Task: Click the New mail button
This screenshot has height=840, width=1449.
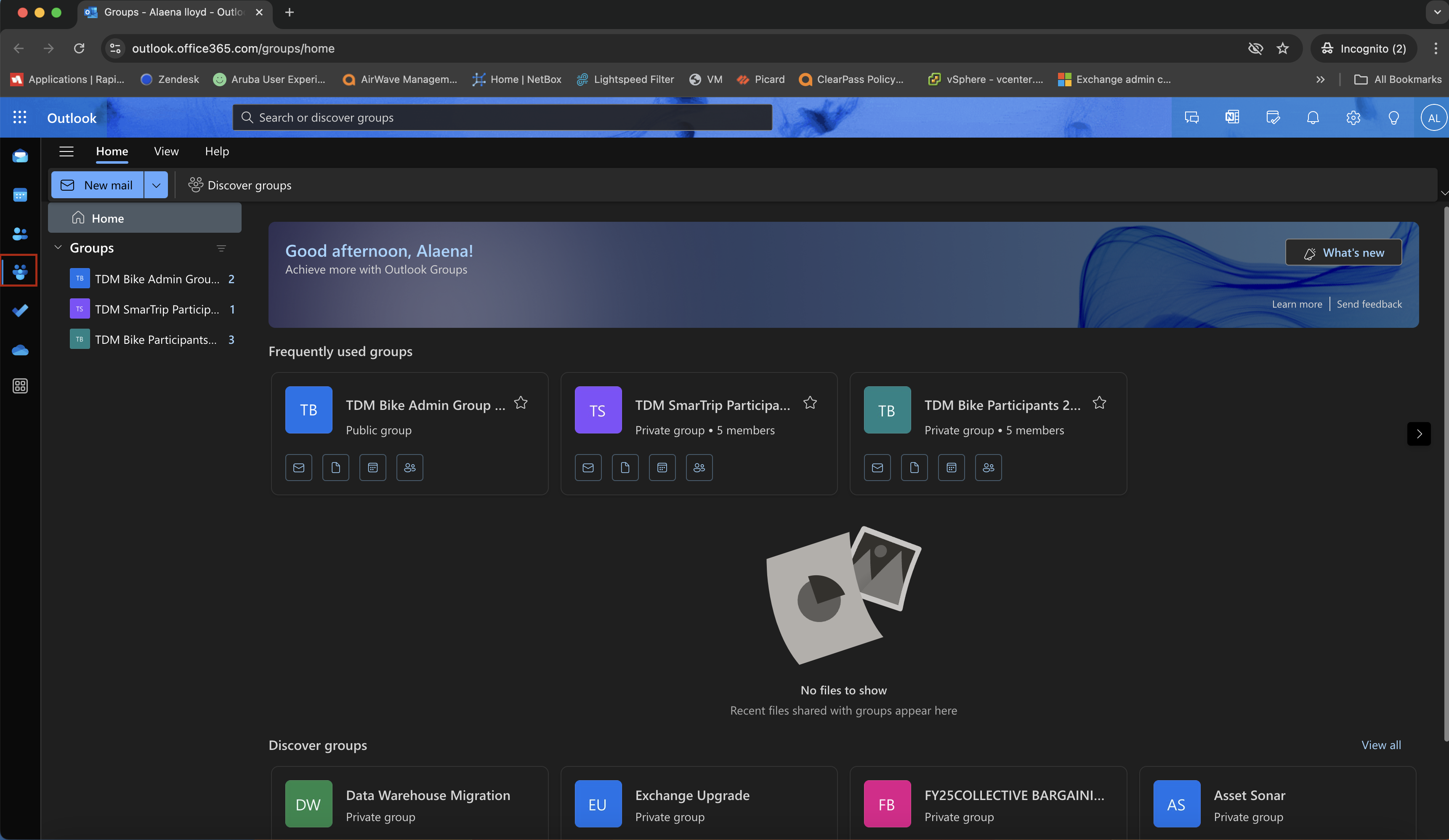Action: tap(98, 185)
